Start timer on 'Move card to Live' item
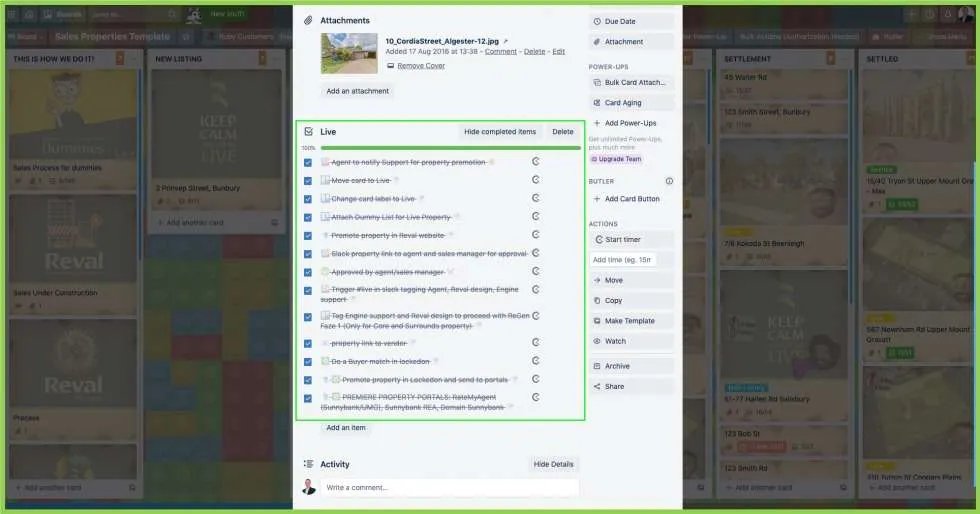Image resolution: width=980 pixels, height=514 pixels. (536, 180)
